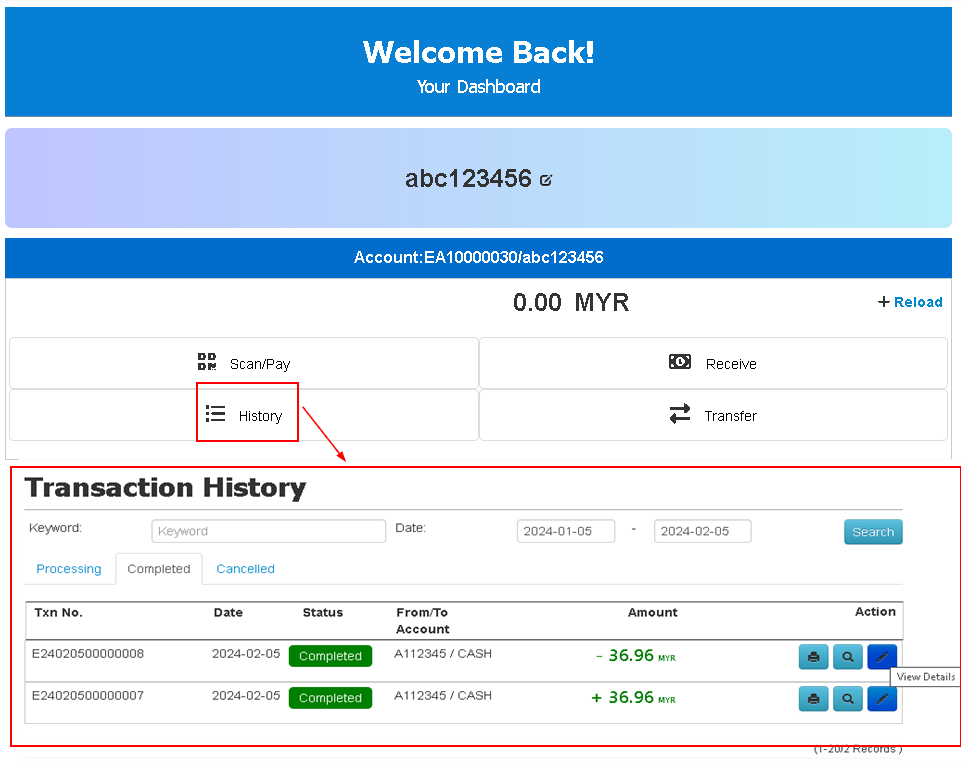Click the Completed status badge of E24020500000008
Screen dimensions: 961x778
[330, 656]
